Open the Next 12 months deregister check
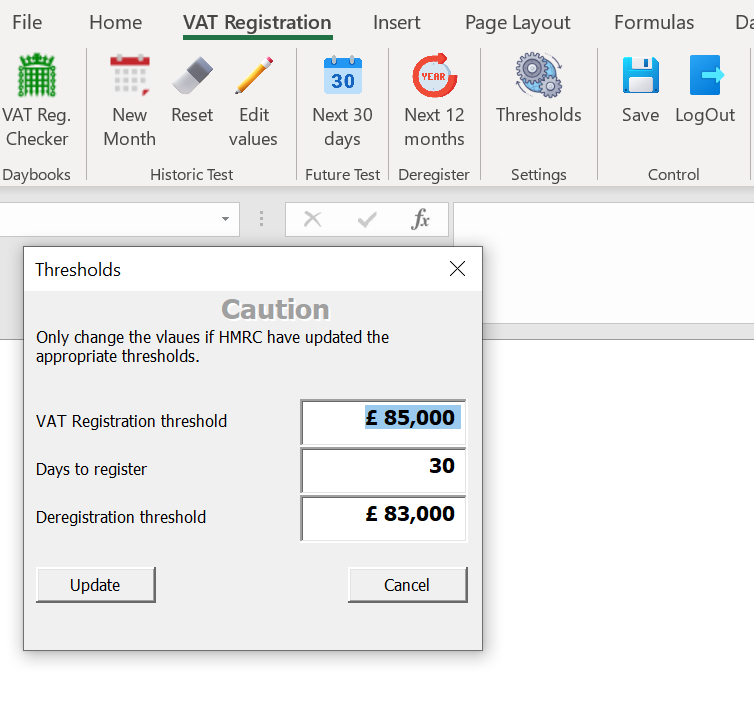The height and width of the screenshot is (722, 754). (434, 101)
